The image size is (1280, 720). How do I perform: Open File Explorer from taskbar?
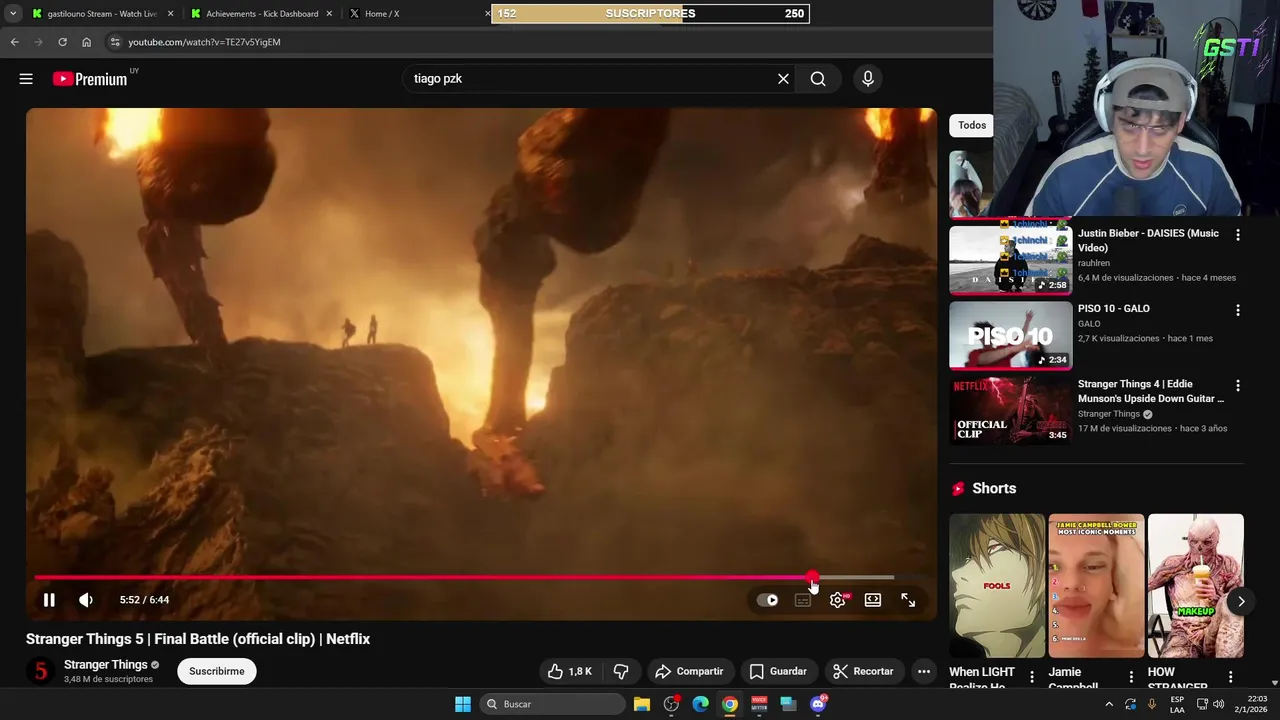click(642, 704)
